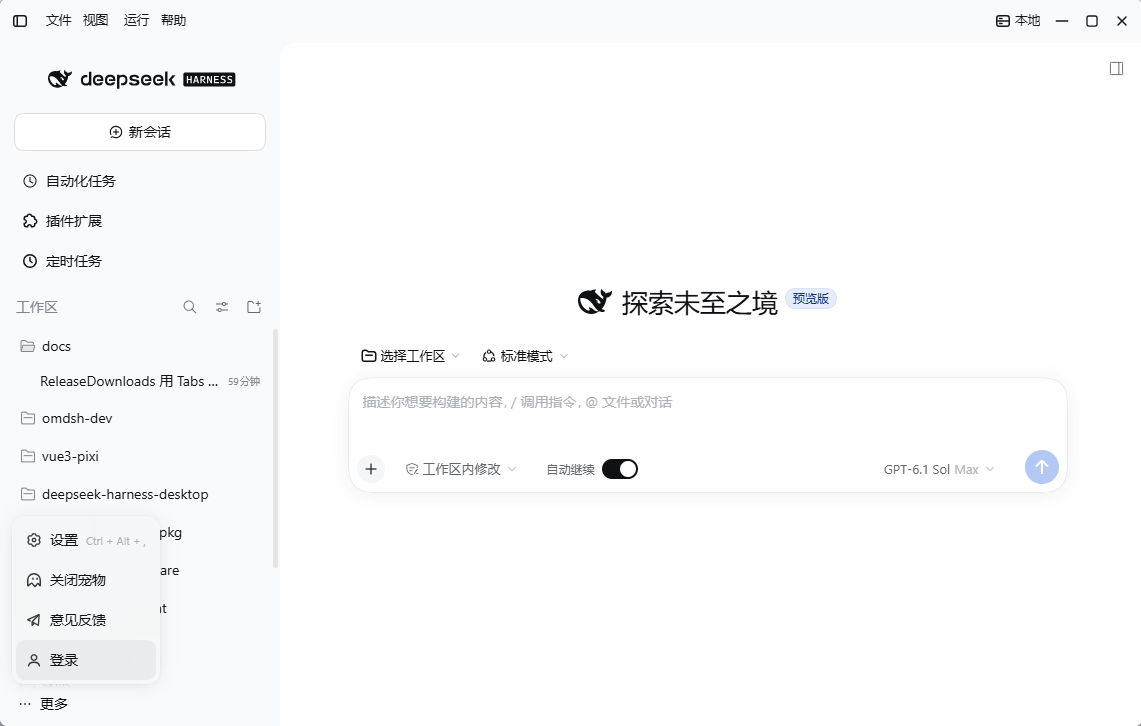Click the deepseek-harness-desktop folder icon
The image size is (1141, 726).
pyautogui.click(x=28, y=494)
